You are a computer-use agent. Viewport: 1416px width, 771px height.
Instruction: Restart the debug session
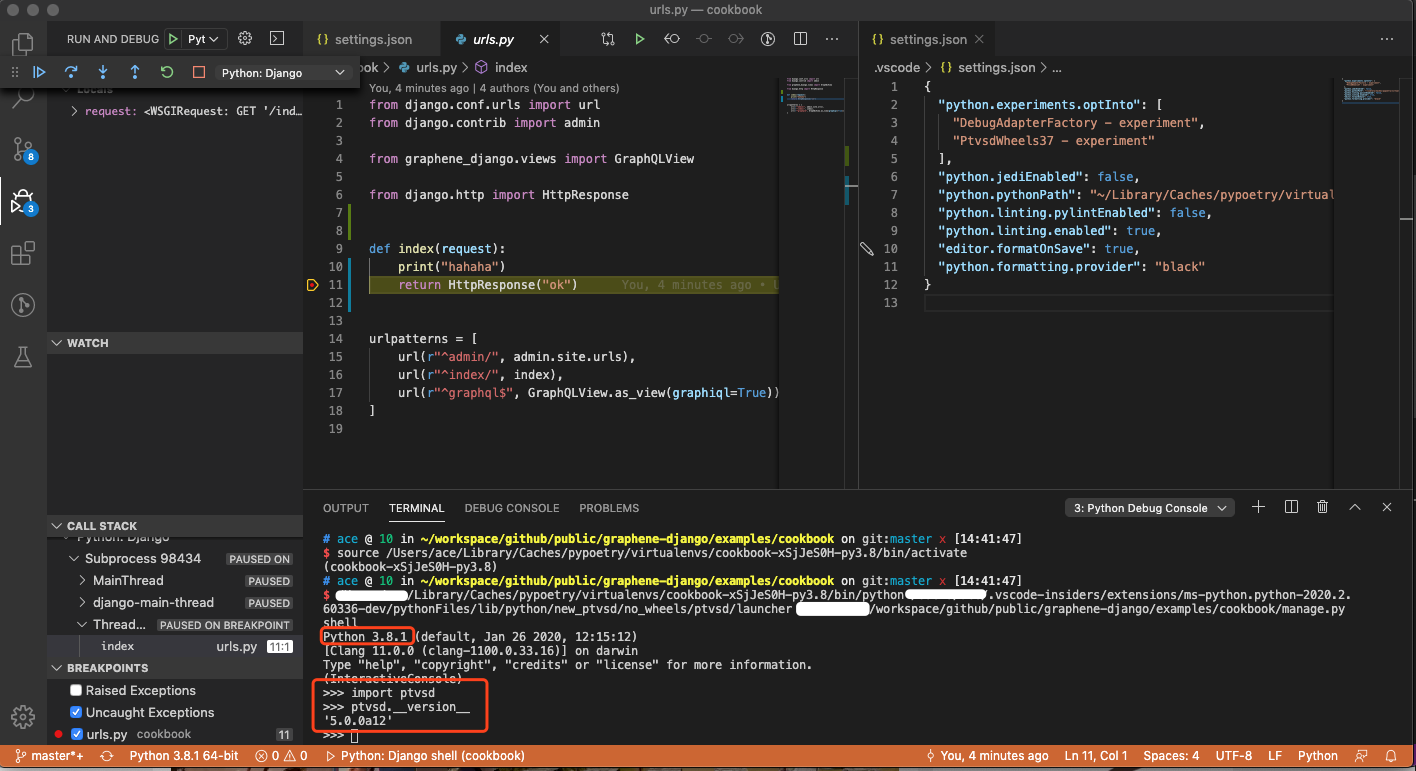[x=166, y=72]
